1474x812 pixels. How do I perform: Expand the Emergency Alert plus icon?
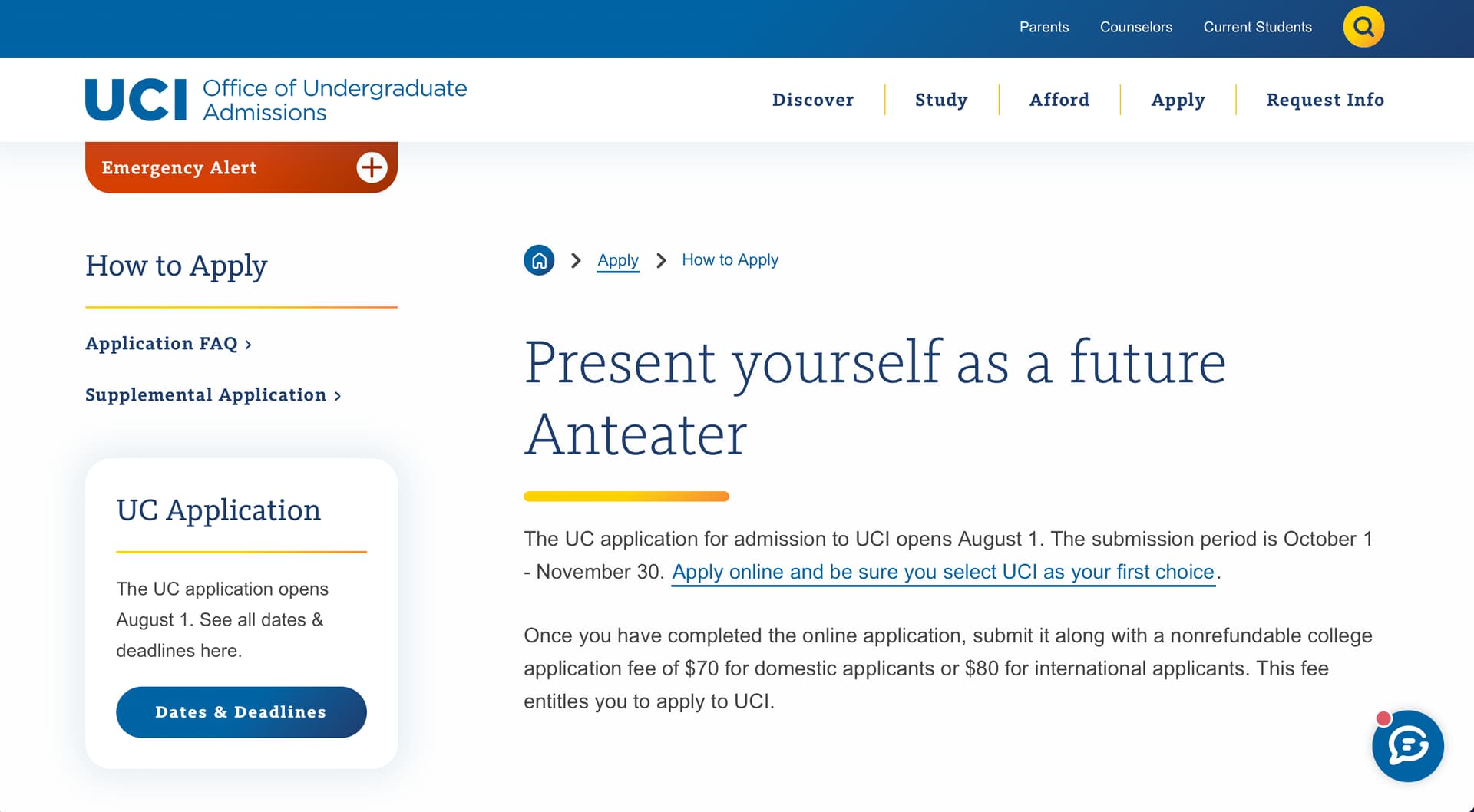372,167
